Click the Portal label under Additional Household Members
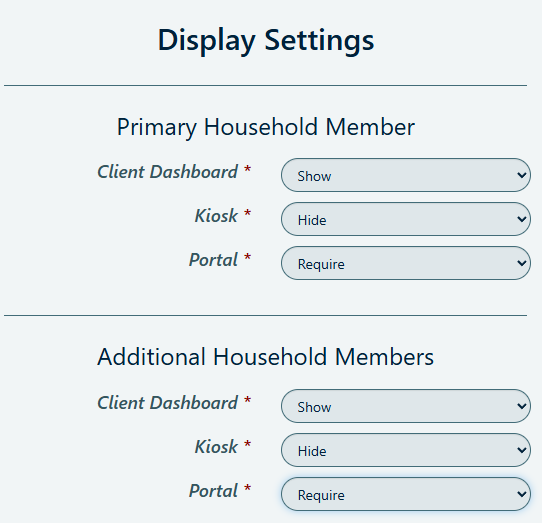The height and width of the screenshot is (523, 542). pyautogui.click(x=213, y=491)
